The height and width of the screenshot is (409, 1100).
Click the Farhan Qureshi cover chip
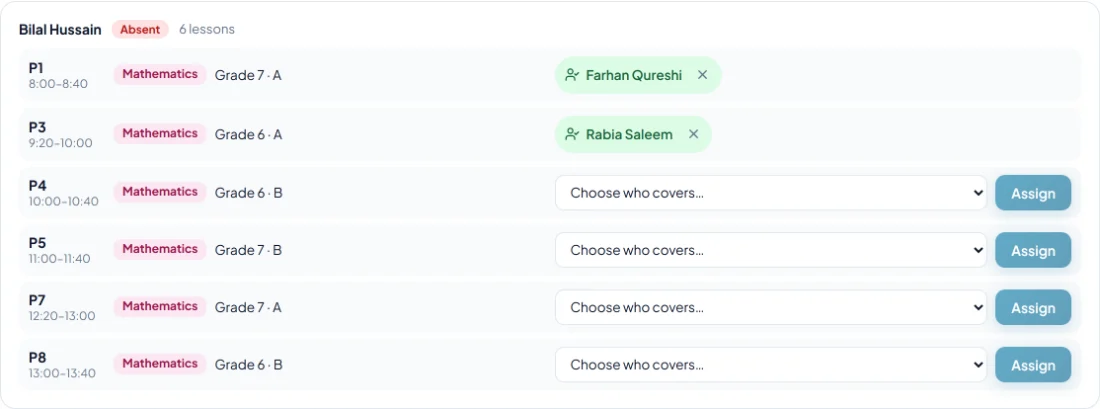tap(638, 75)
